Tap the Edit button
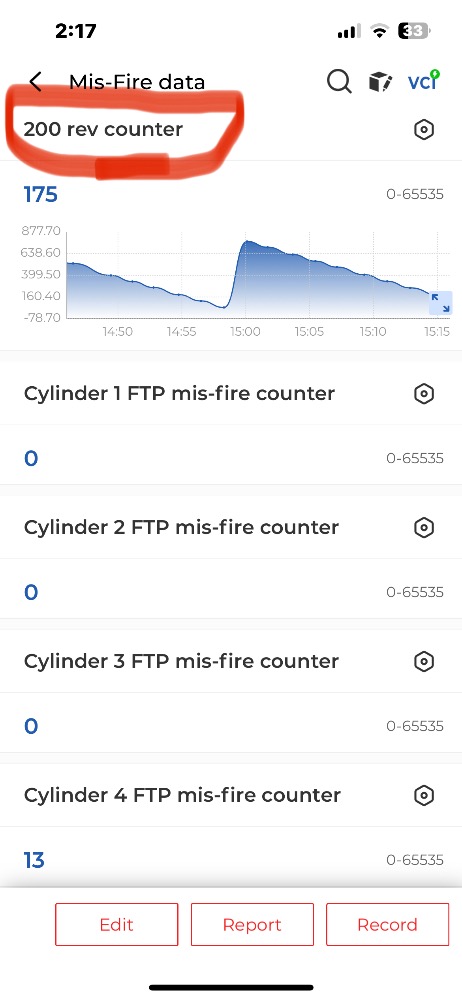Image resolution: width=462 pixels, height=1000 pixels. coord(117,924)
